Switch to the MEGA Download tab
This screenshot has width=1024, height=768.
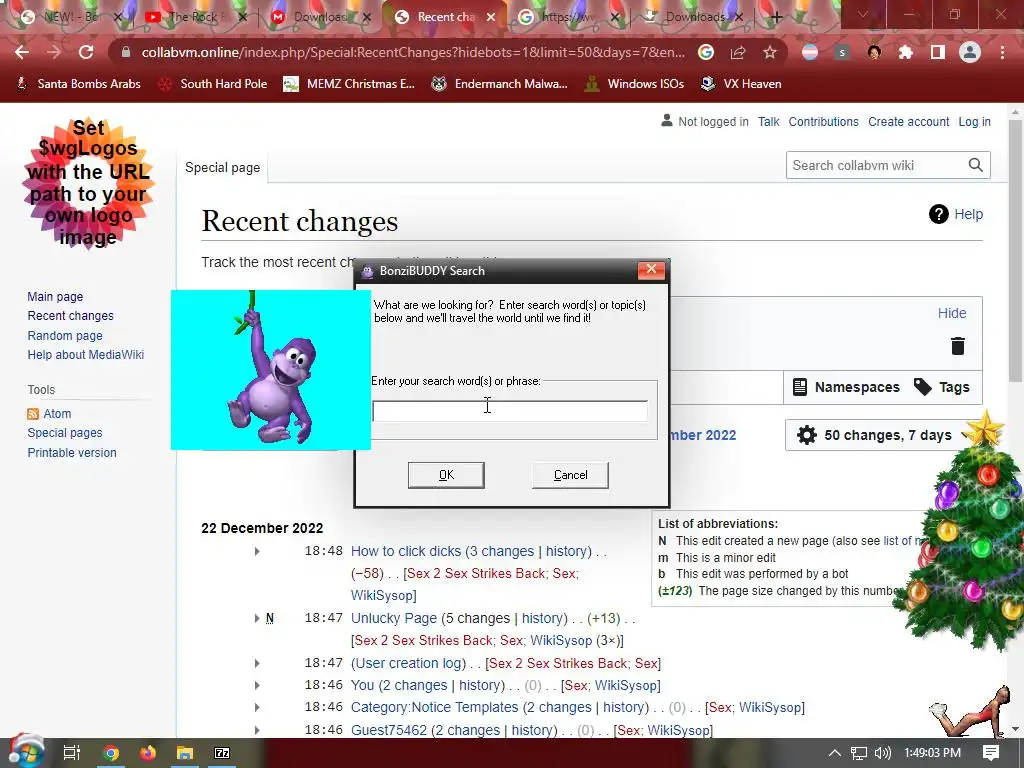[x=319, y=17]
